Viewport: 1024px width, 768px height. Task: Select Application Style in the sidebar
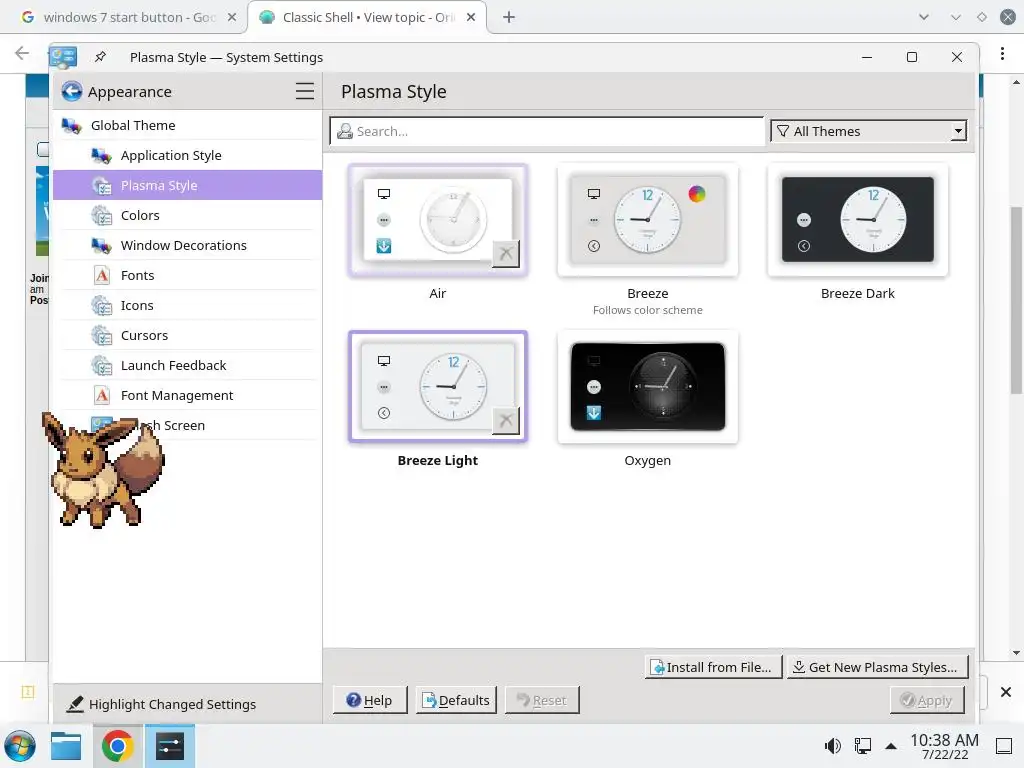point(187,155)
